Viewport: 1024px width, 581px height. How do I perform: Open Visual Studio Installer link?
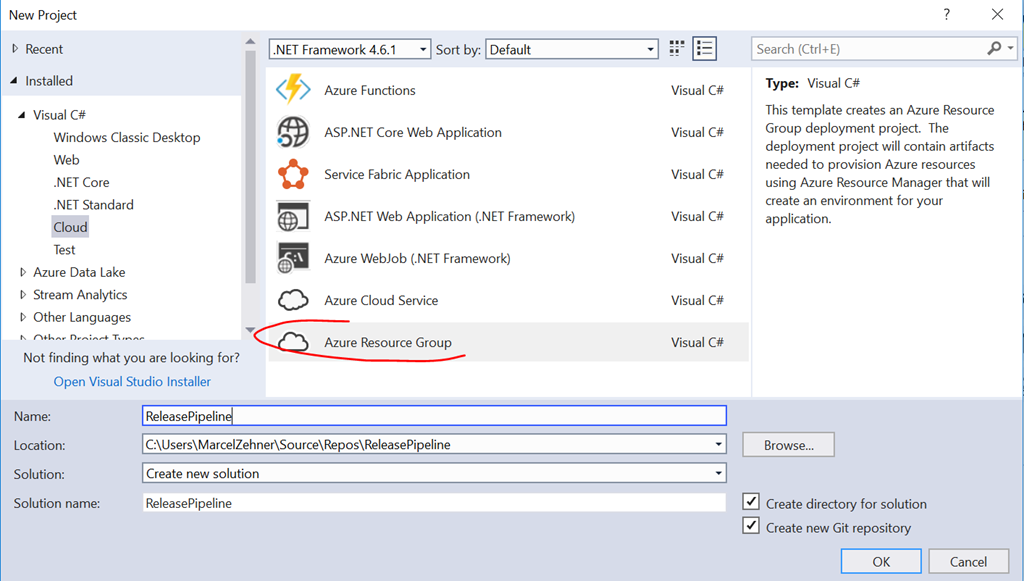click(132, 381)
